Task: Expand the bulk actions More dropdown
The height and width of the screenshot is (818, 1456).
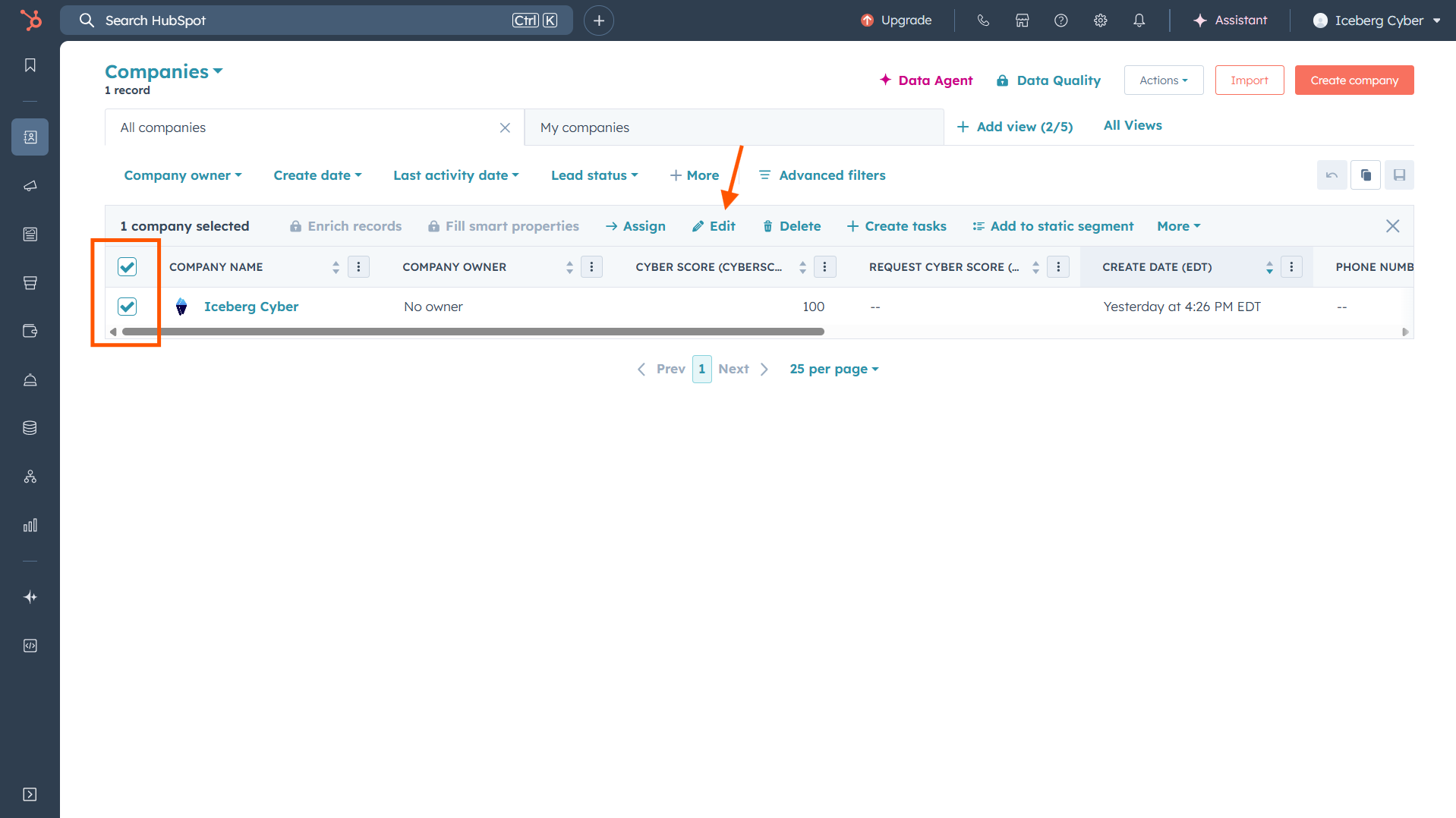Action: pos(1179,226)
